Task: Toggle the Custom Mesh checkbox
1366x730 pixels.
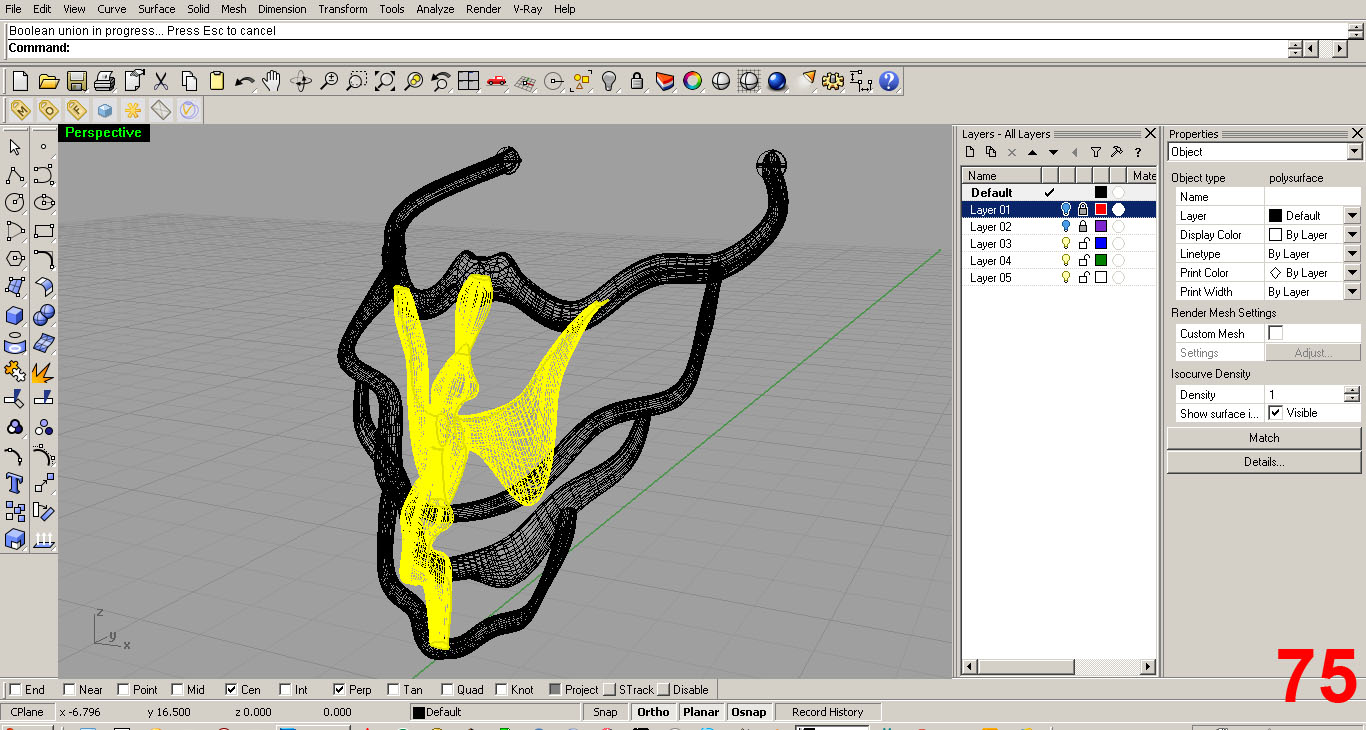Action: click(1275, 333)
